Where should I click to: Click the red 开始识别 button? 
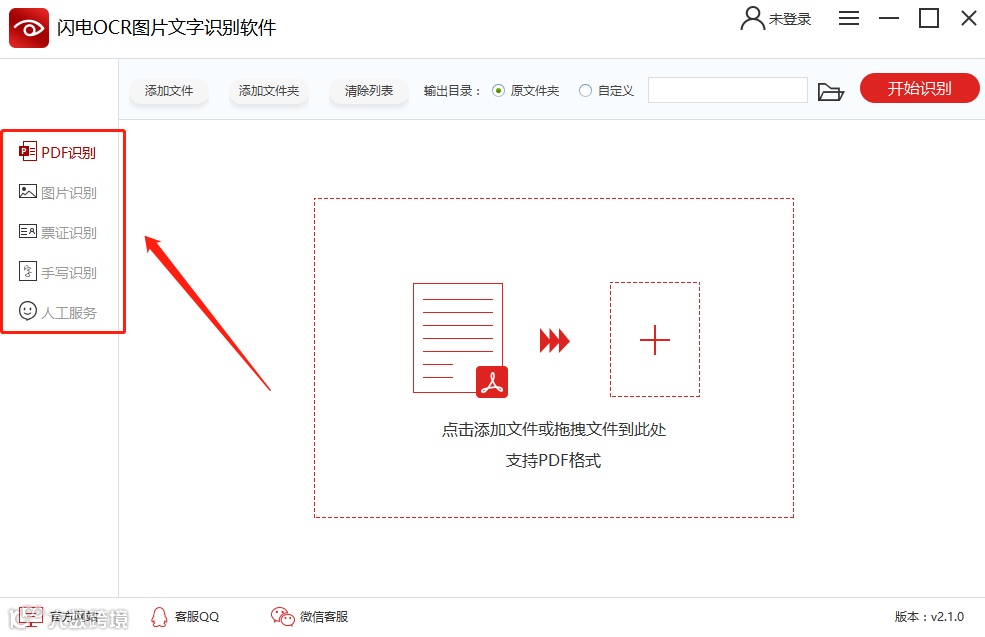click(x=919, y=88)
